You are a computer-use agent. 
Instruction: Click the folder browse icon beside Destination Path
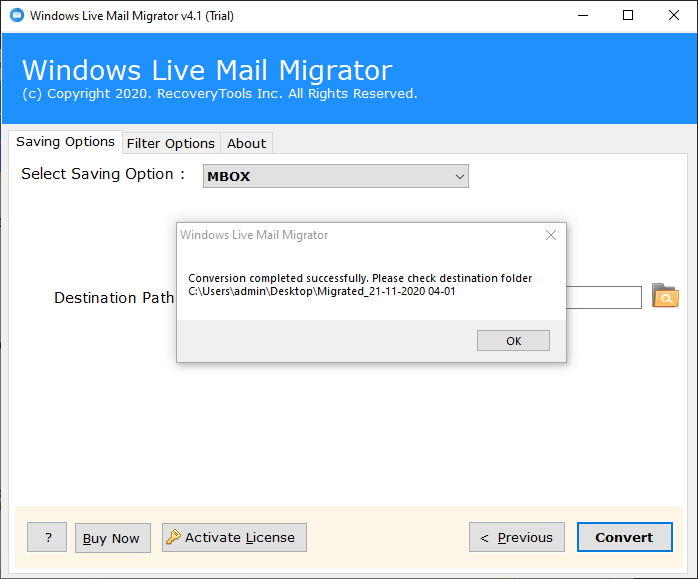point(665,296)
